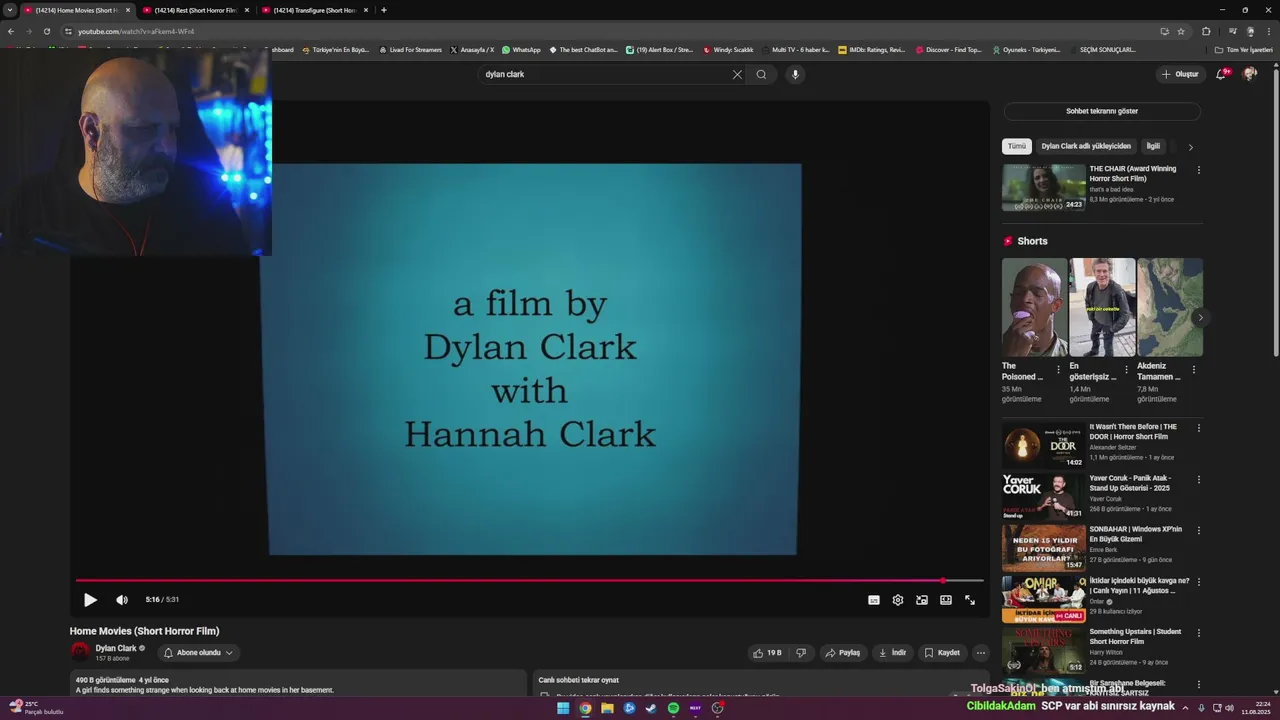Download the video with İndir button
Image resolution: width=1280 pixels, height=720 pixels.
892,653
